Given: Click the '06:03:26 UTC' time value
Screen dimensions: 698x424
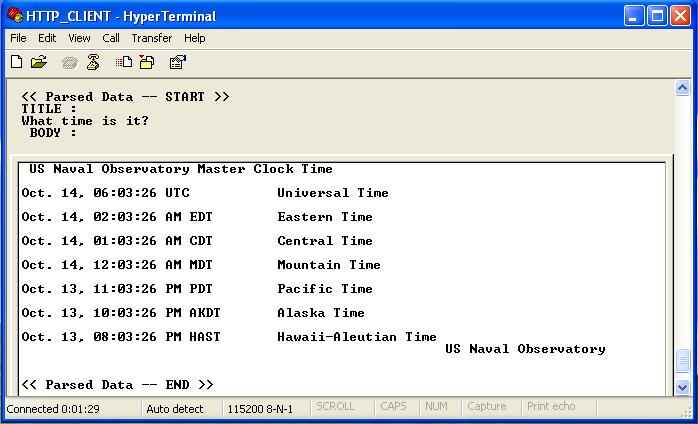Looking at the screenshot, I should 142,193.
